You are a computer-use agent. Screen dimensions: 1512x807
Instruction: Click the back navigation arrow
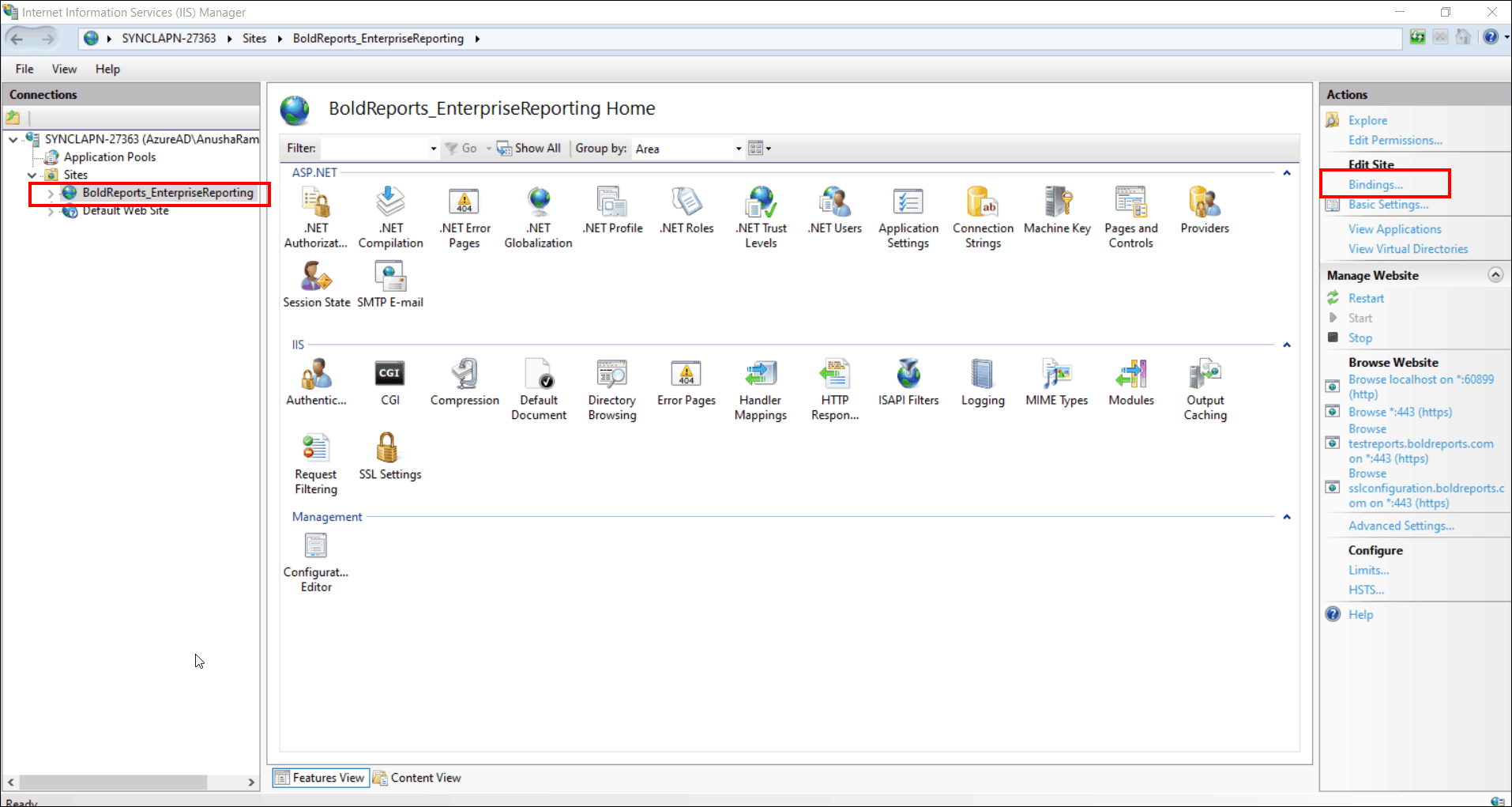click(18, 39)
